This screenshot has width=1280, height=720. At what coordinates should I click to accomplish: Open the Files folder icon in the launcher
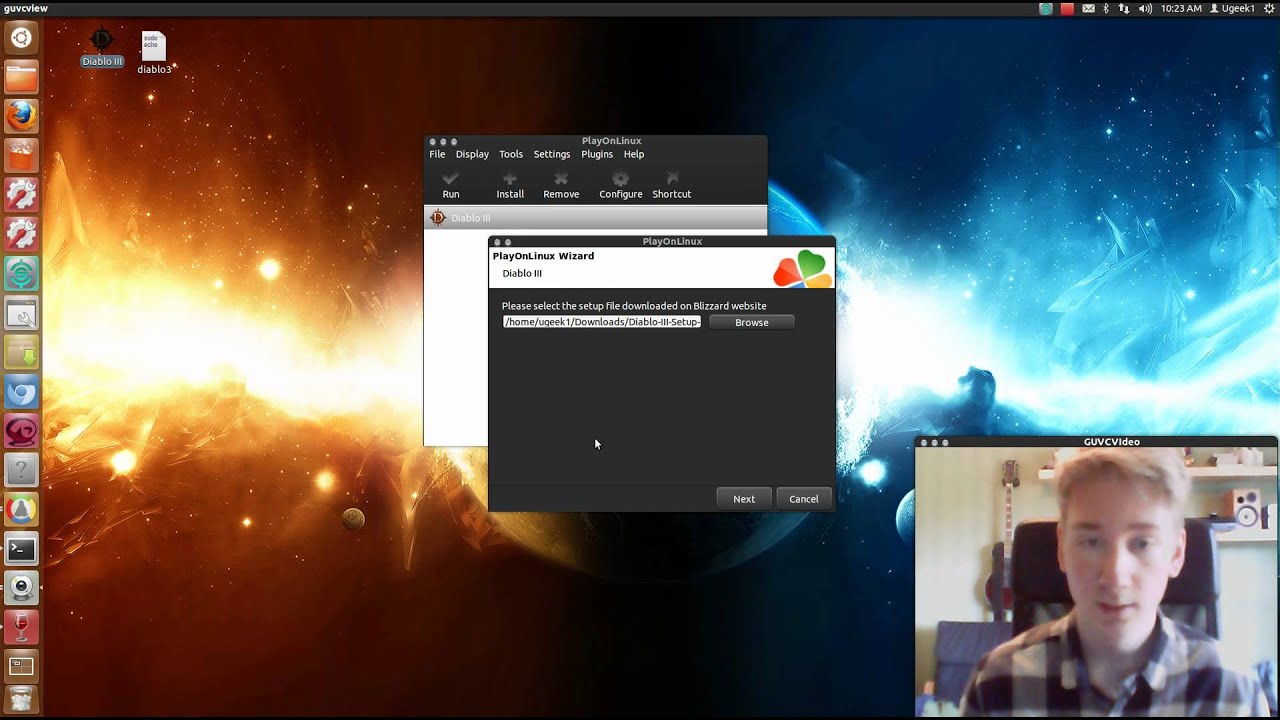(x=21, y=77)
